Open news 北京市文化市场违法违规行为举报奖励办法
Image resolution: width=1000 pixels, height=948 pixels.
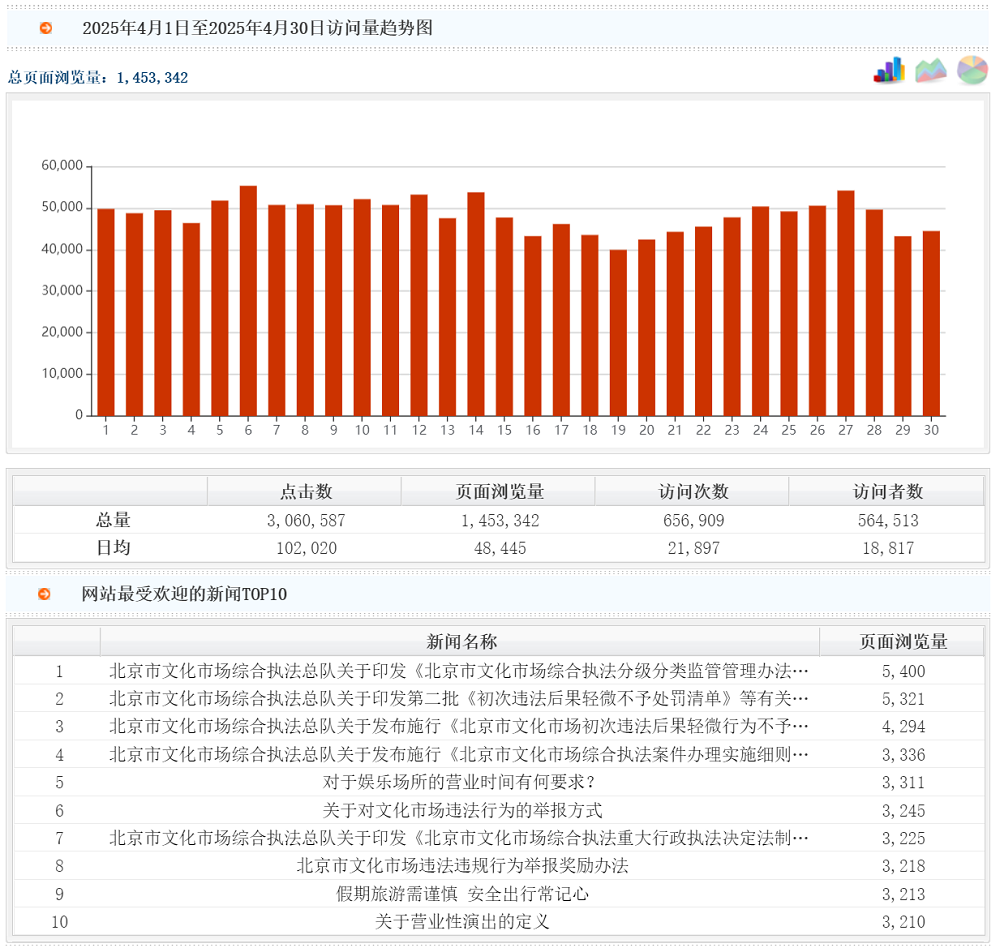coord(462,866)
